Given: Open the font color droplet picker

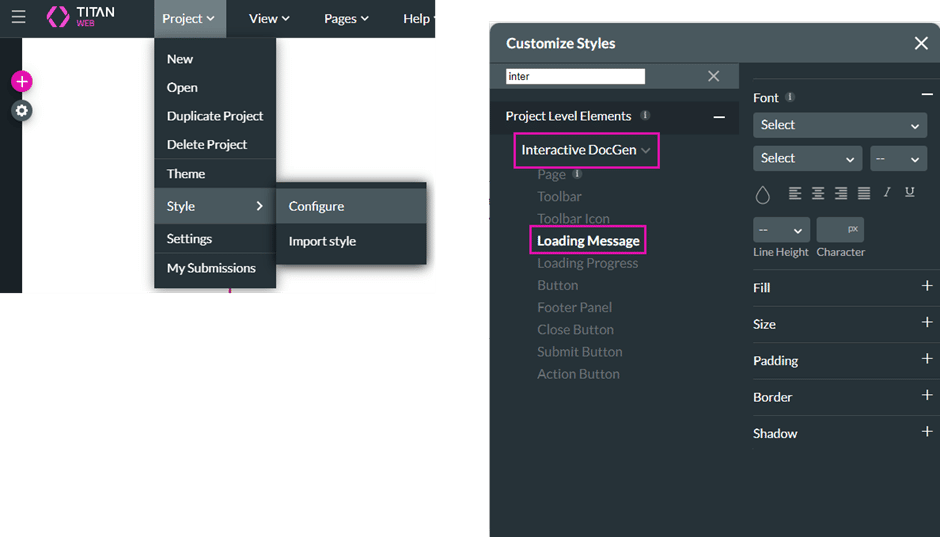Looking at the screenshot, I should [x=762, y=194].
